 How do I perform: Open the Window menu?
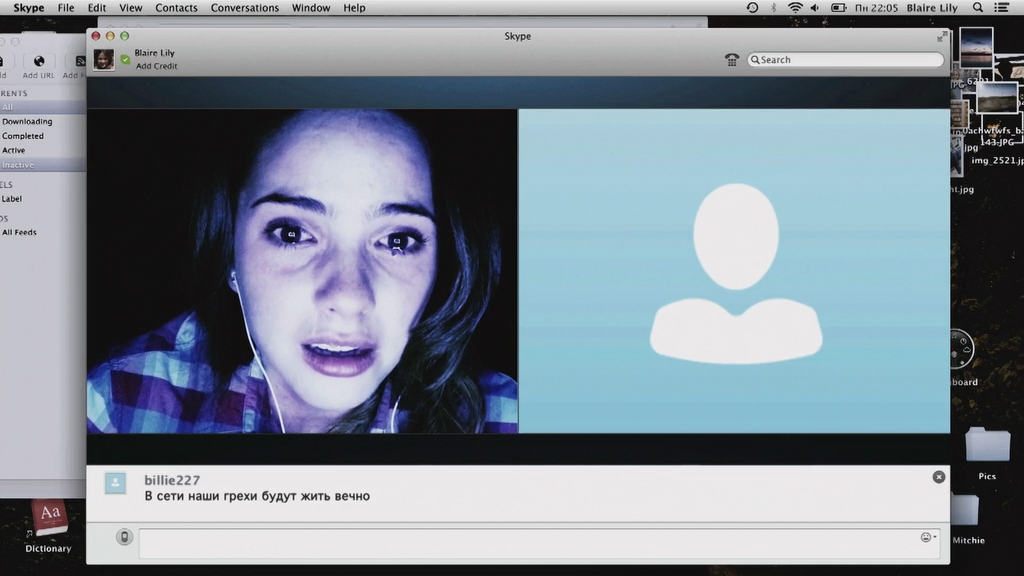tap(311, 8)
